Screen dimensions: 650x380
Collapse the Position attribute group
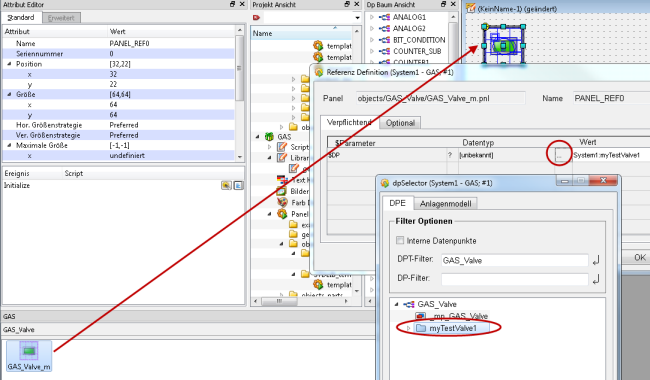9,64
